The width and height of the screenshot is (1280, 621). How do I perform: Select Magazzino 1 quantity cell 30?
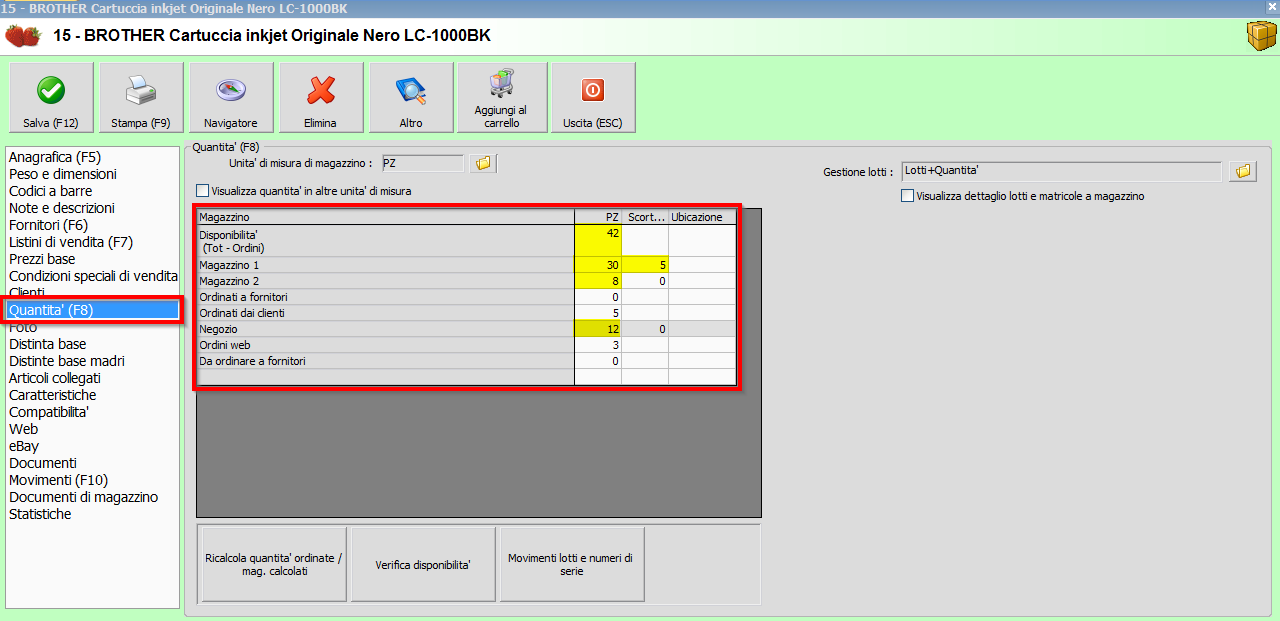pos(598,265)
